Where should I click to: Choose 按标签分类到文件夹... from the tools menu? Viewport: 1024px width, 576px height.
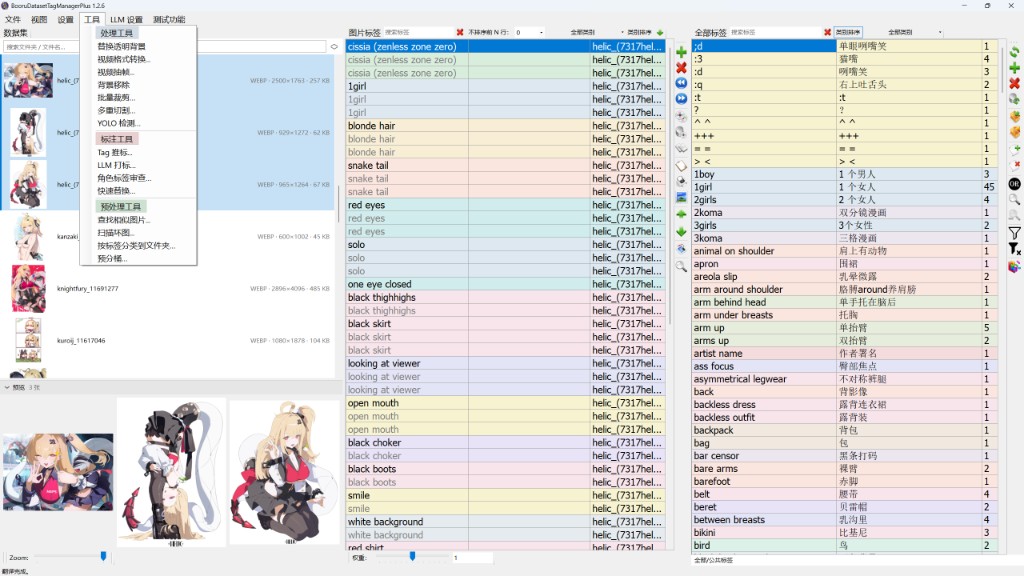click(x=136, y=246)
